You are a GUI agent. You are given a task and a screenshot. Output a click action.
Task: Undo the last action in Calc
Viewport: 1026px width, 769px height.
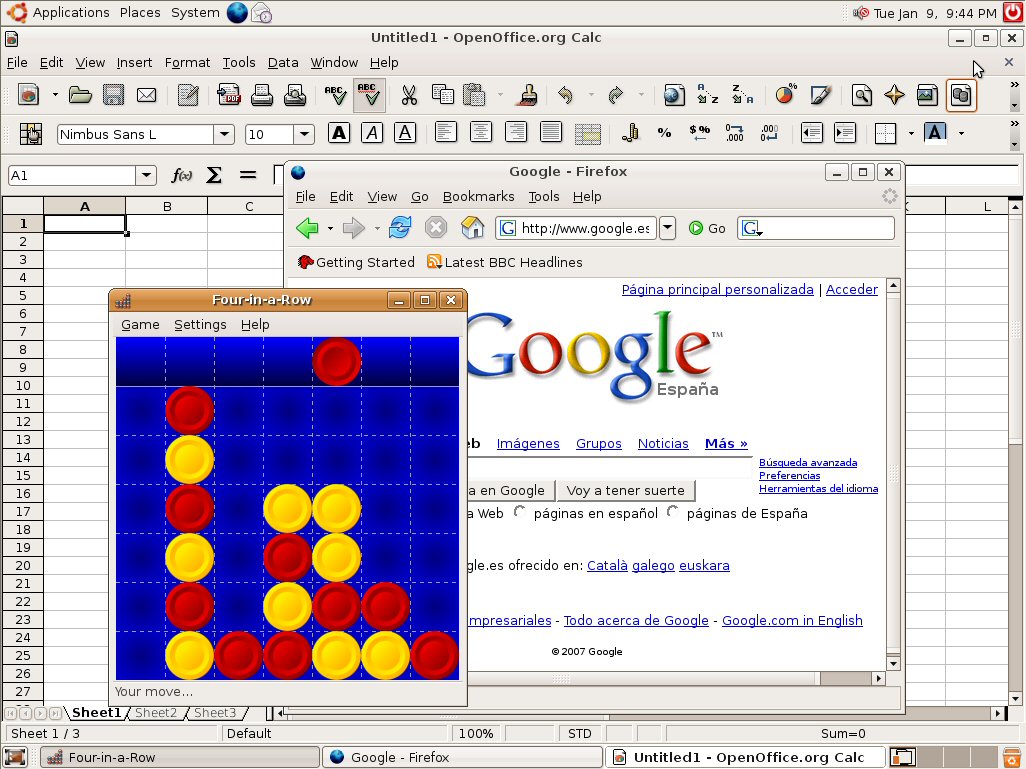[566, 96]
